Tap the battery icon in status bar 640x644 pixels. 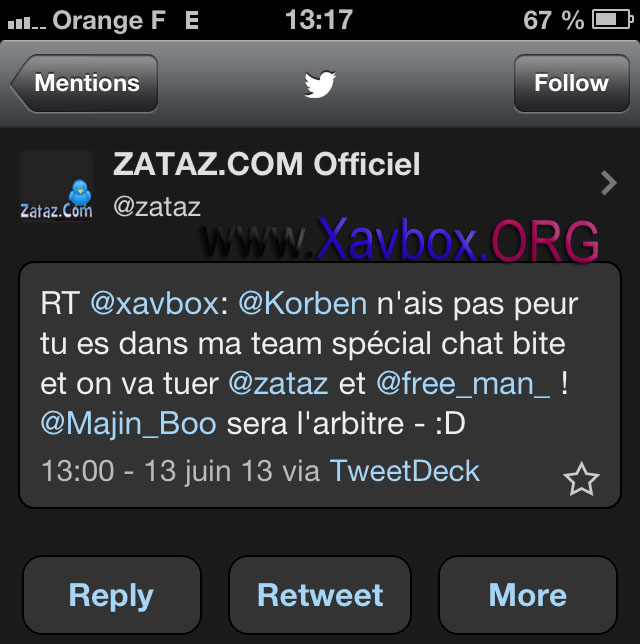[612, 19]
